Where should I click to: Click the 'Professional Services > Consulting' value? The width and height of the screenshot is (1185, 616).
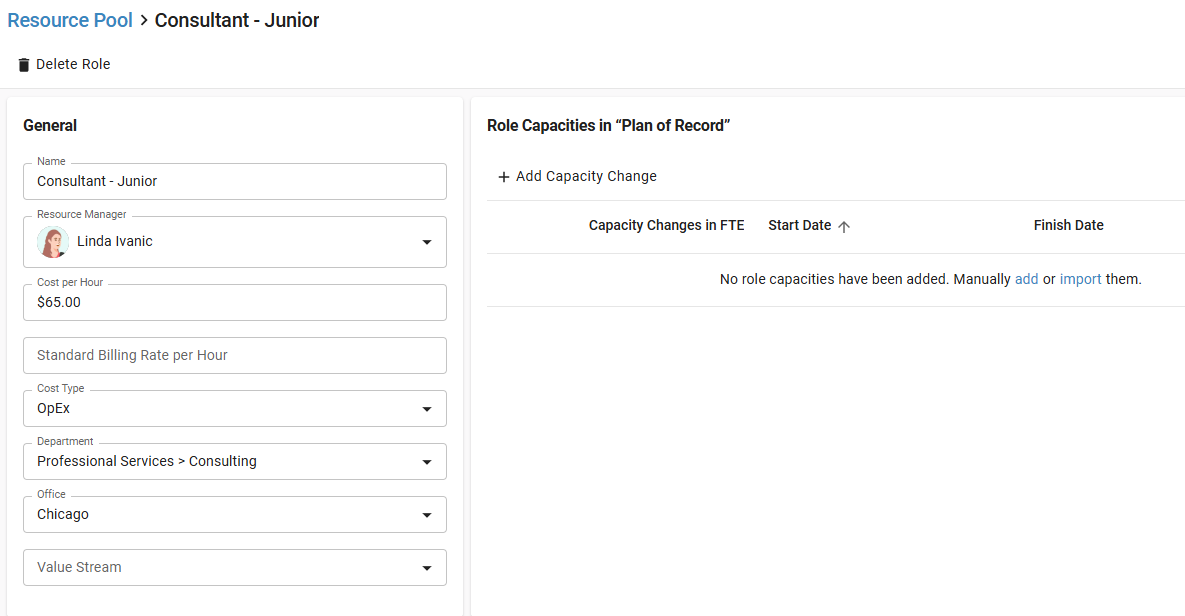pos(147,461)
